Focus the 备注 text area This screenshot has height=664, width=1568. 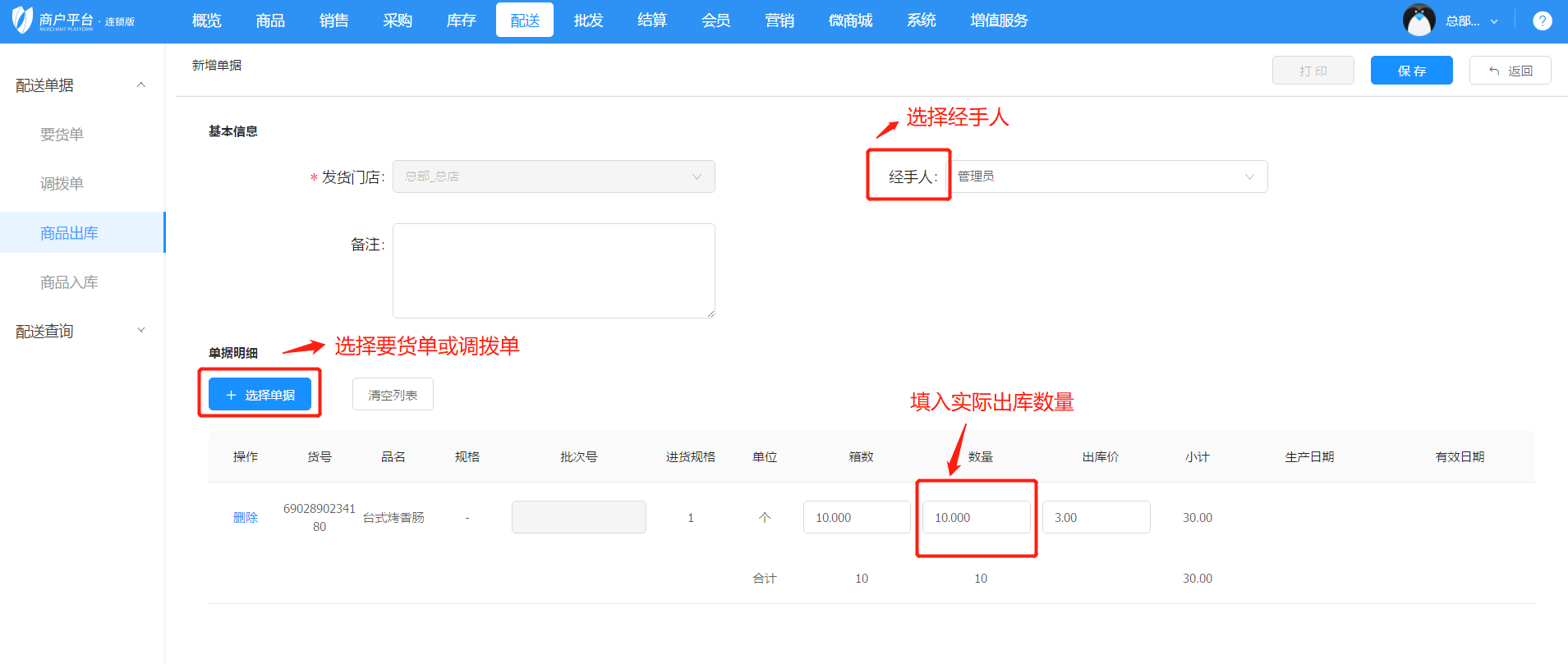tap(554, 270)
